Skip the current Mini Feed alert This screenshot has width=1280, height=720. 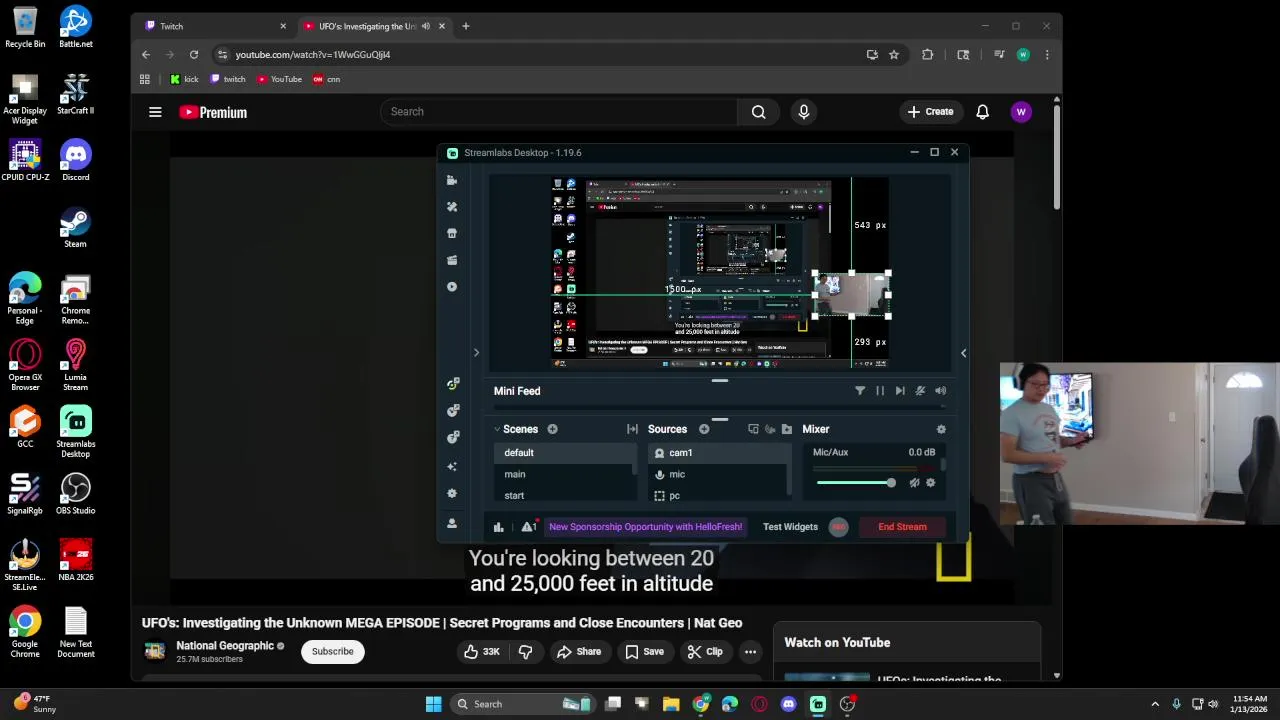(900, 391)
